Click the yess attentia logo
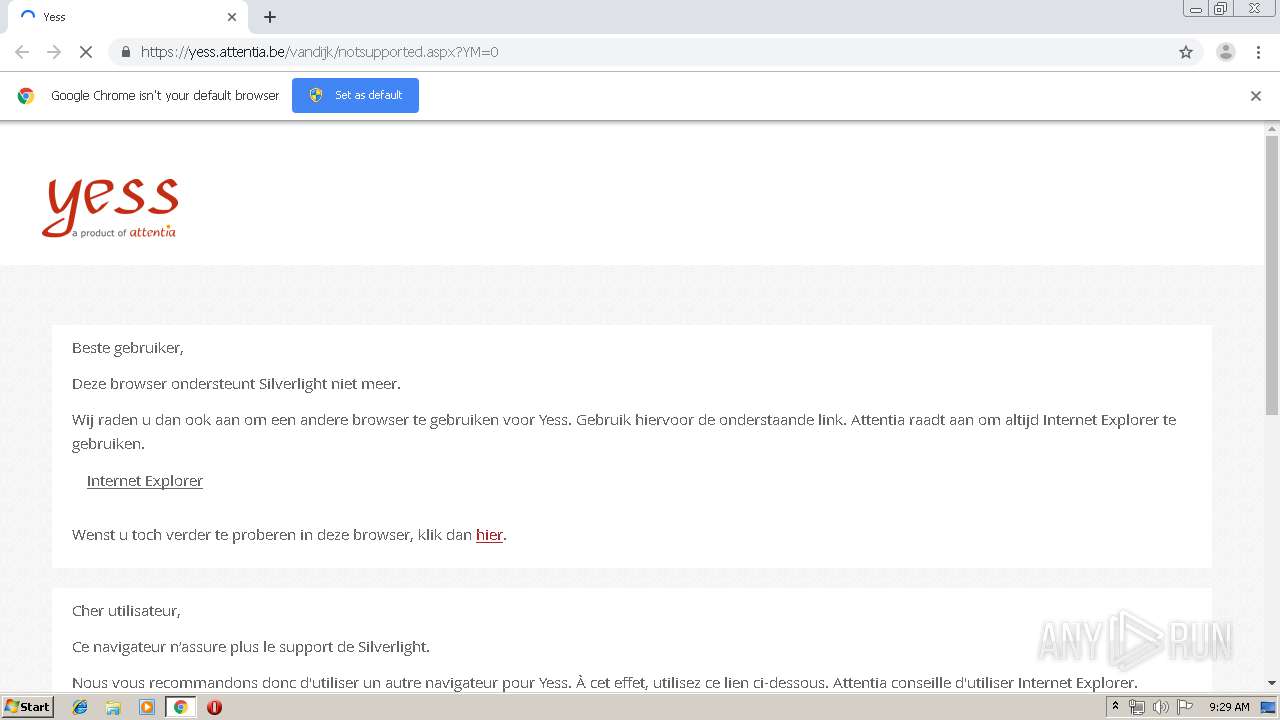The width and height of the screenshot is (1280, 720). click(110, 207)
